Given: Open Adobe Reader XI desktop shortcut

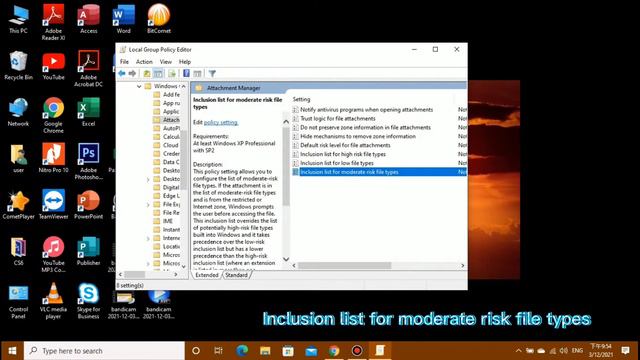Looking at the screenshot, I should [53, 22].
